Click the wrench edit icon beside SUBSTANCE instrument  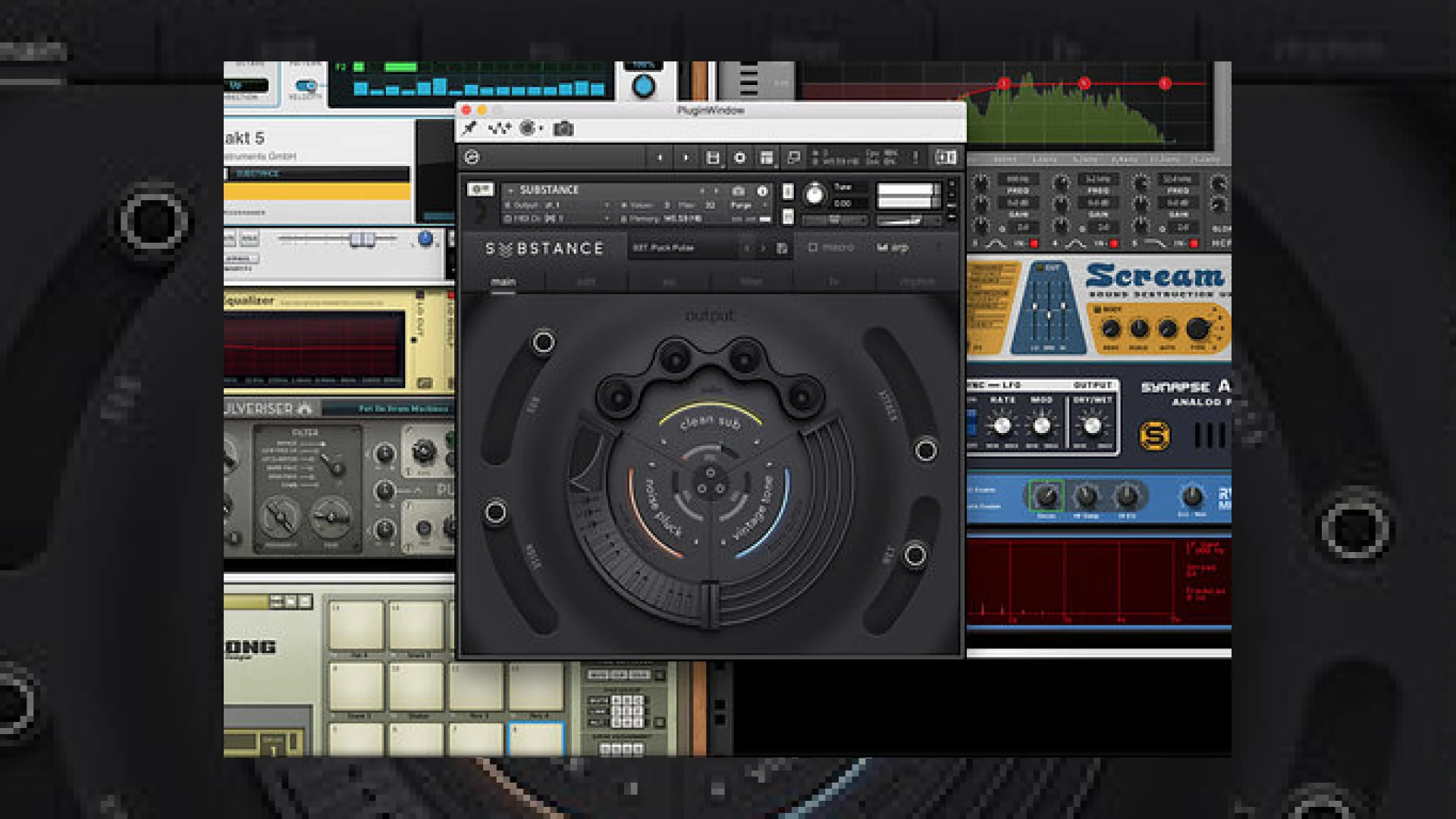tap(480, 190)
